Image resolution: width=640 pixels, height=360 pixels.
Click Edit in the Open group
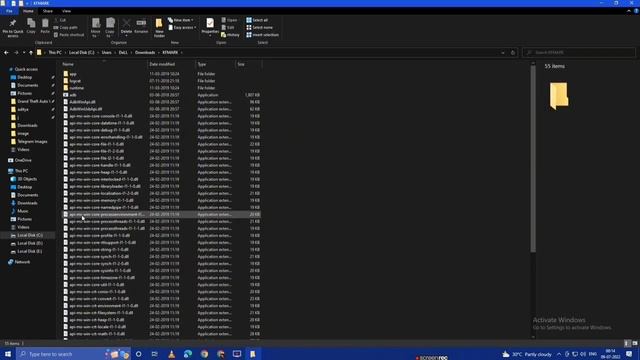(x=228, y=27)
